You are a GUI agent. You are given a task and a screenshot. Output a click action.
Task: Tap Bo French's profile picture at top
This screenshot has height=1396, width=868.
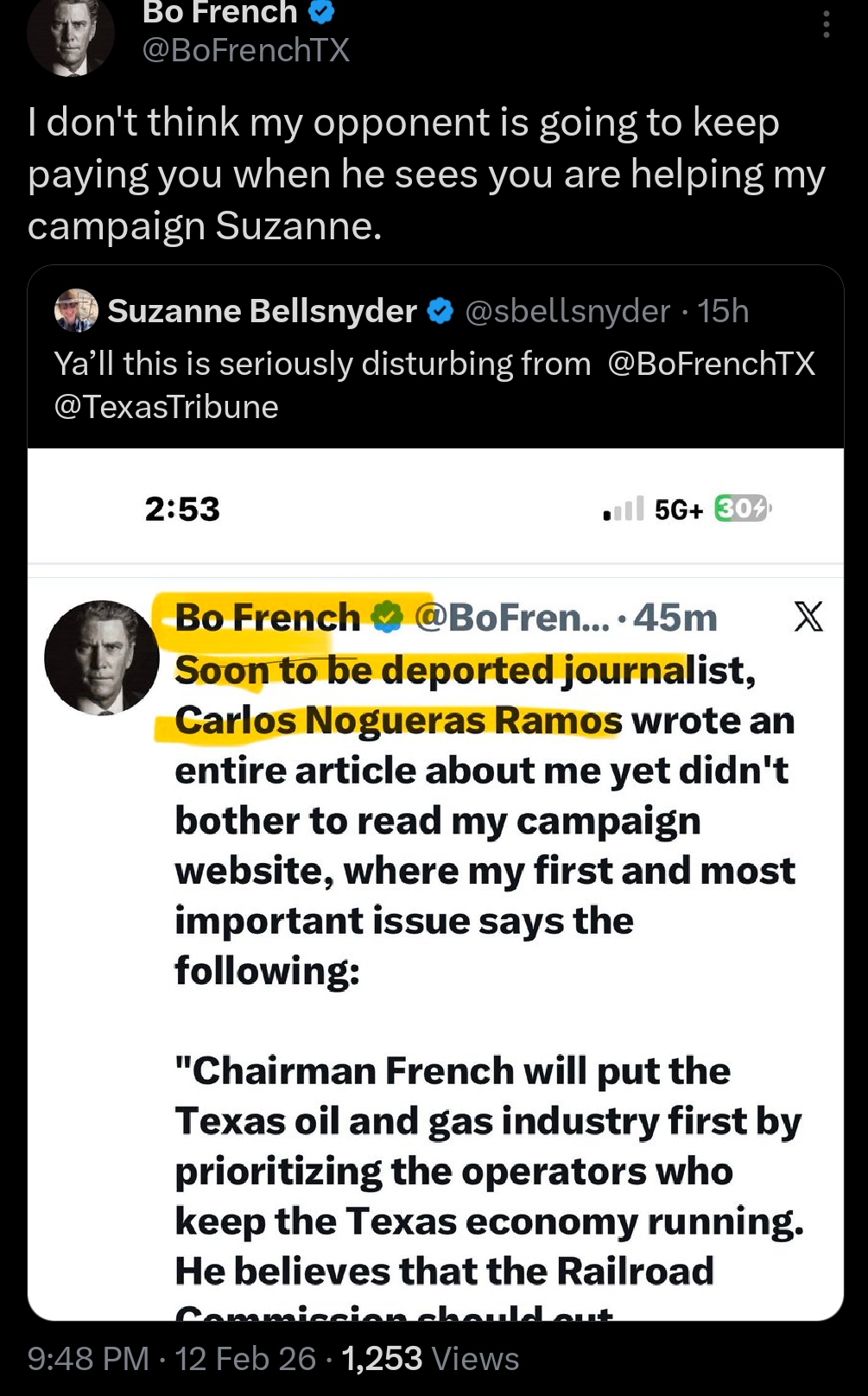click(71, 35)
